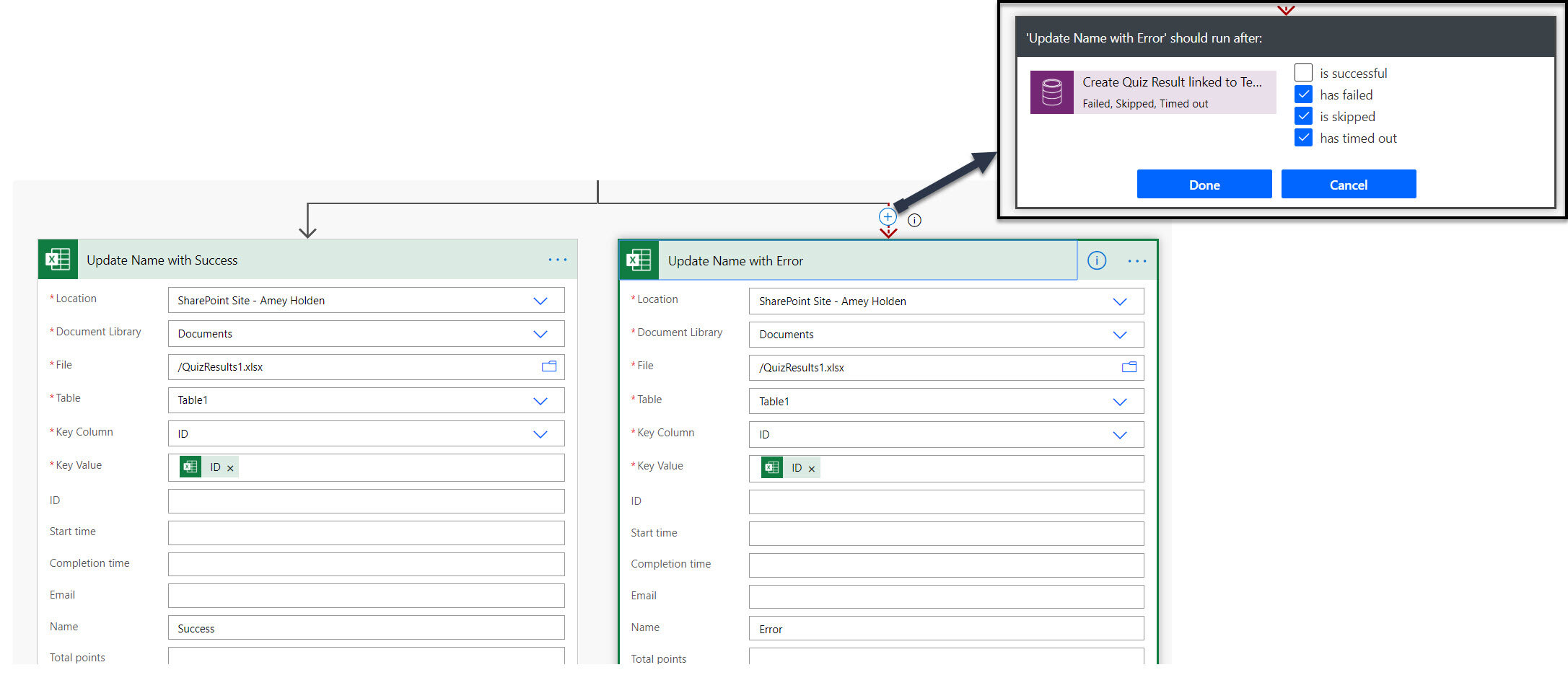Screen dimensions: 1568x688
Task: Expand Location dropdown in Error card
Action: coord(1120,301)
